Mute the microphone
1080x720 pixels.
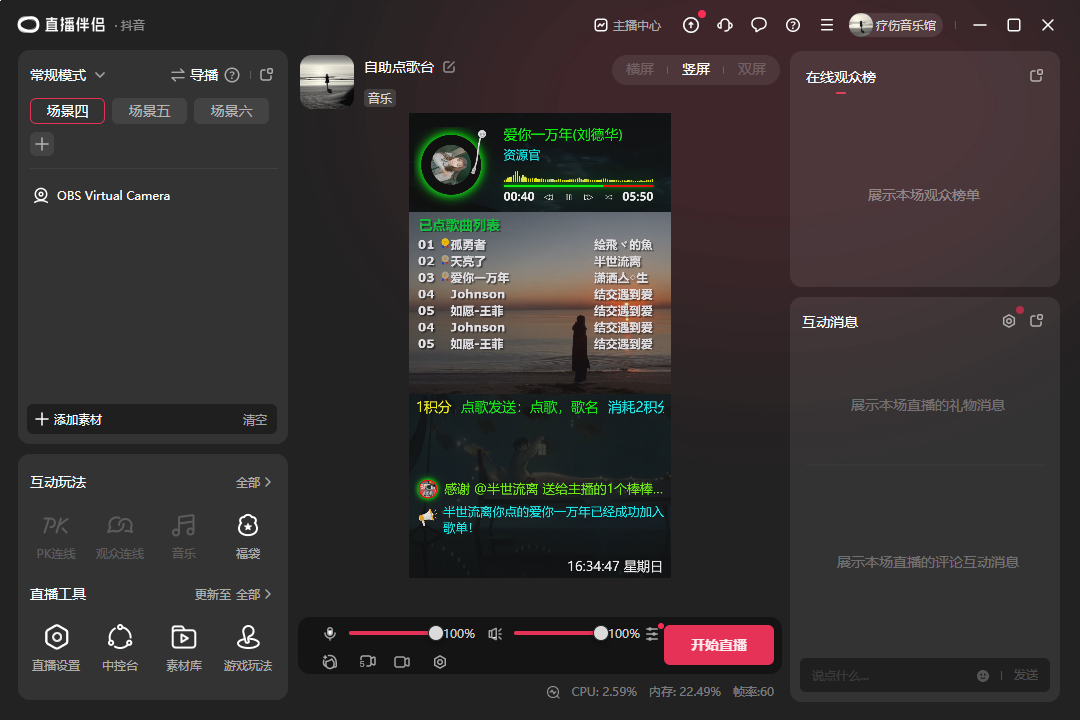click(x=330, y=634)
